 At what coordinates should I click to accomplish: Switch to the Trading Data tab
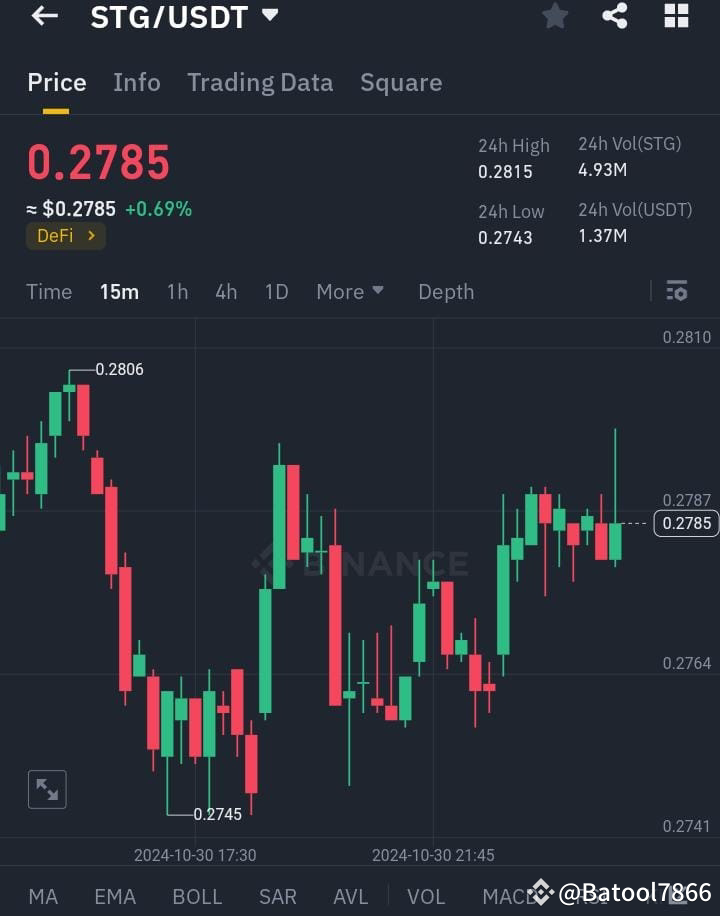point(260,82)
